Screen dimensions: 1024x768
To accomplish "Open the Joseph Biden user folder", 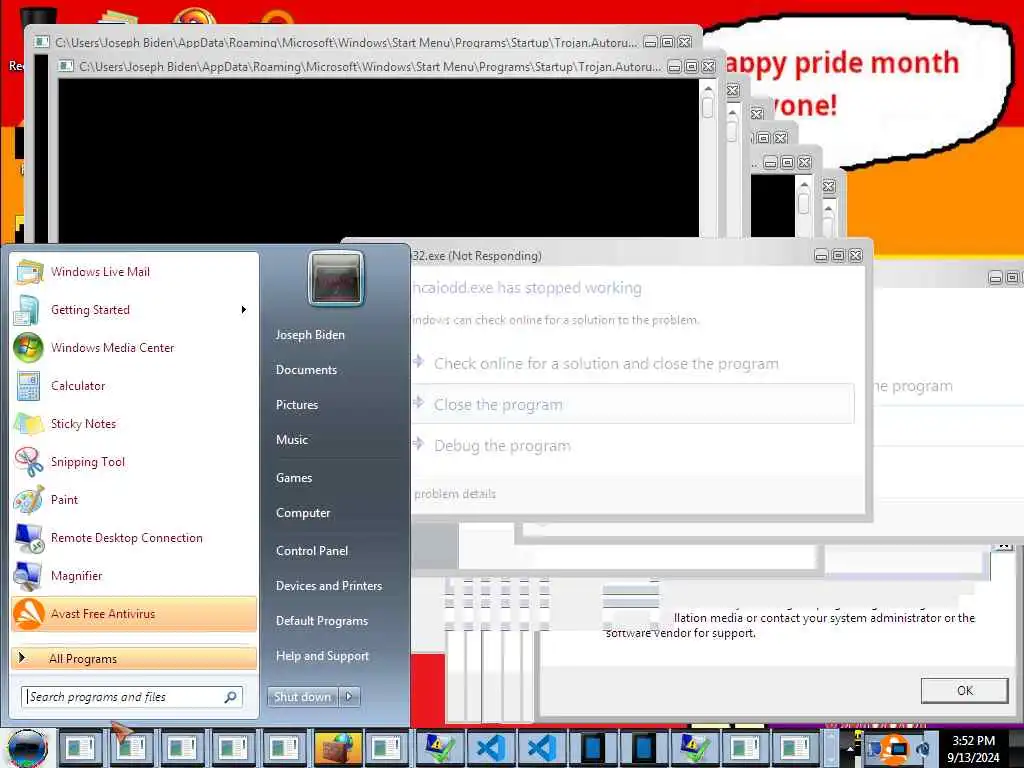I will pyautogui.click(x=310, y=334).
